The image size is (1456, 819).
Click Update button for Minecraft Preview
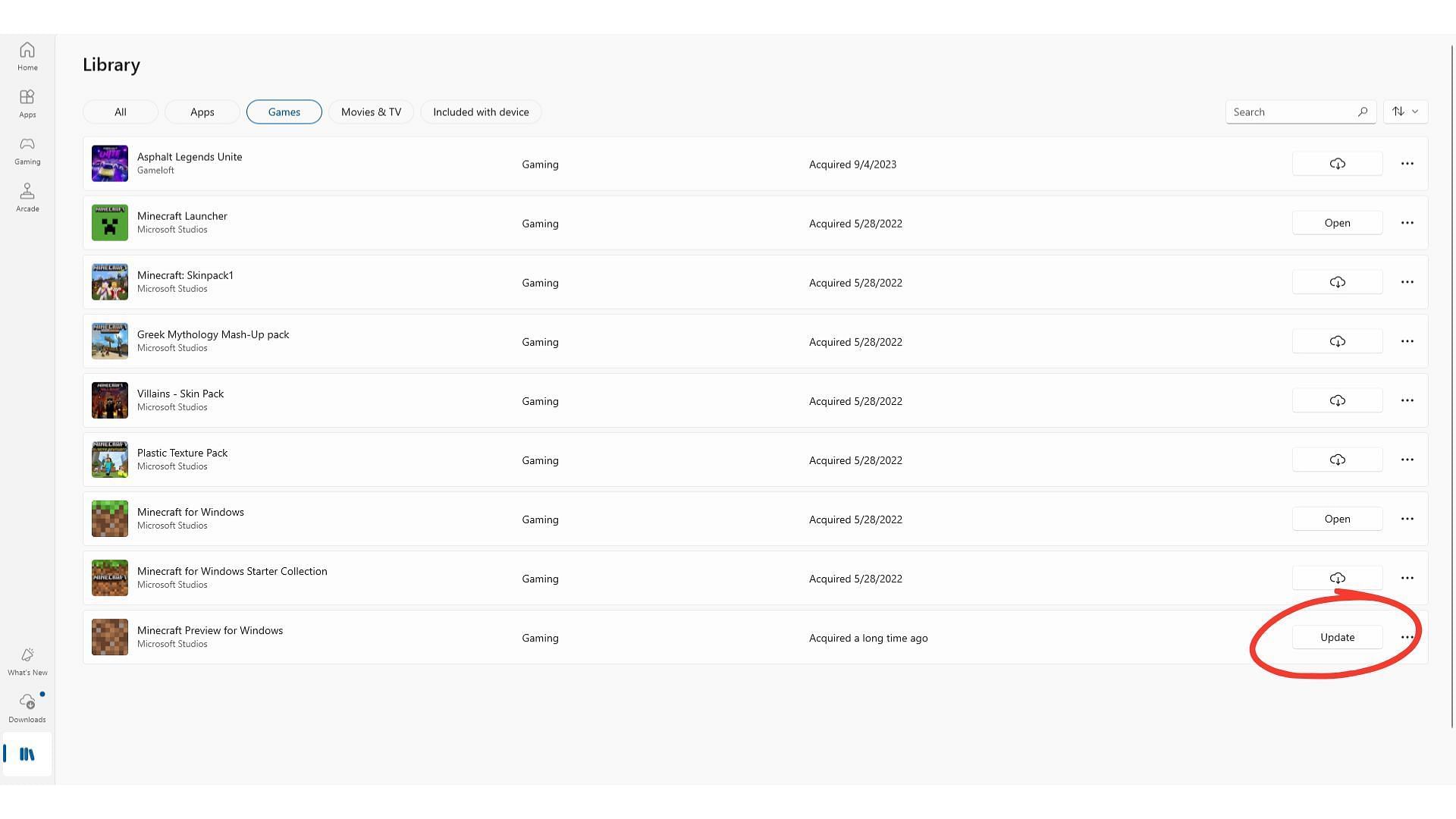coord(1337,637)
